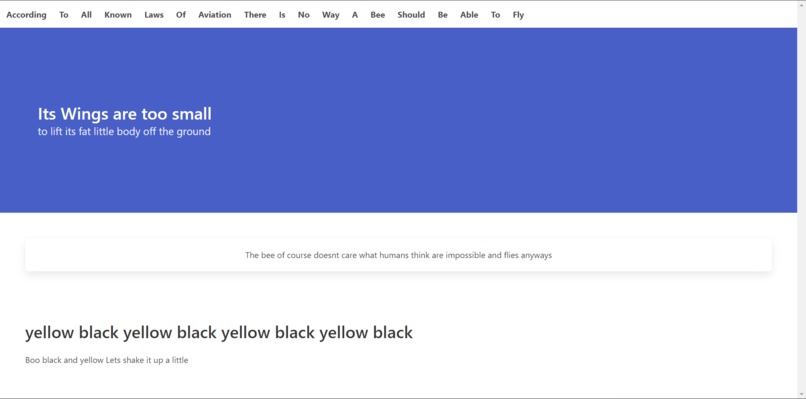The width and height of the screenshot is (806, 399).
Task: Click the 'Its Wings are too small' heading
Action: pos(124,114)
